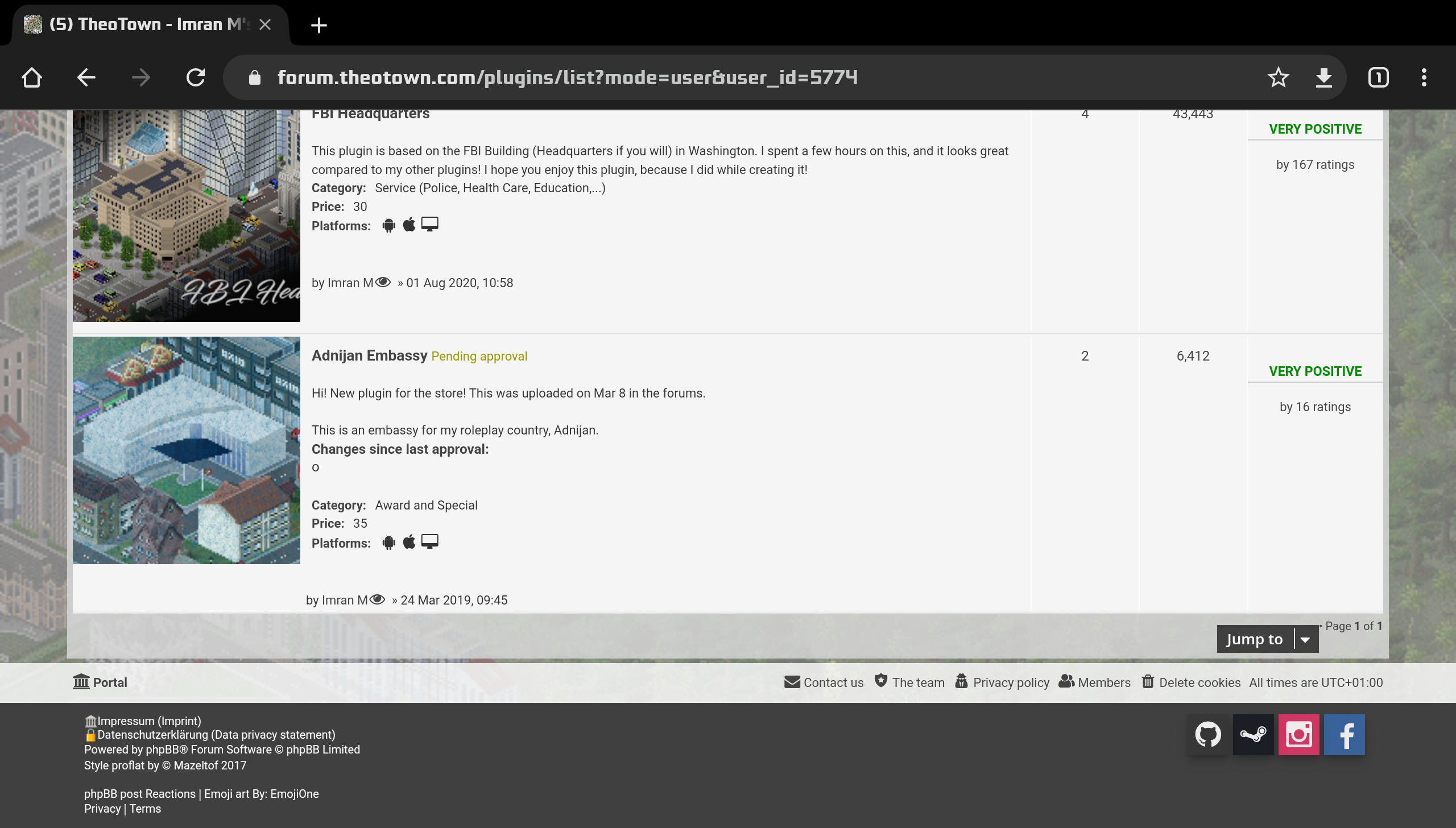Open Facebook social icon
The width and height of the screenshot is (1456, 828).
click(x=1345, y=735)
